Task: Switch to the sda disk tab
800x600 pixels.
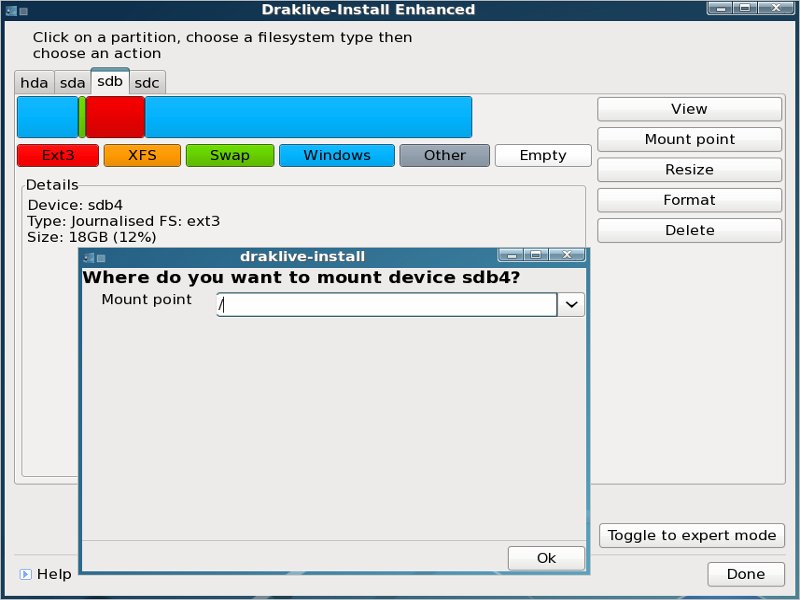Action: coord(72,83)
